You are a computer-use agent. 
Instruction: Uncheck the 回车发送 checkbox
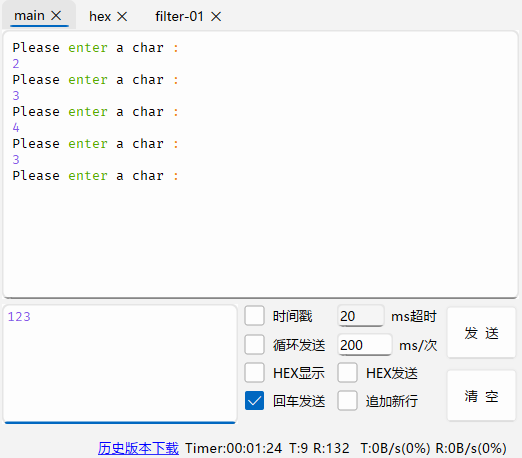pyautogui.click(x=254, y=401)
